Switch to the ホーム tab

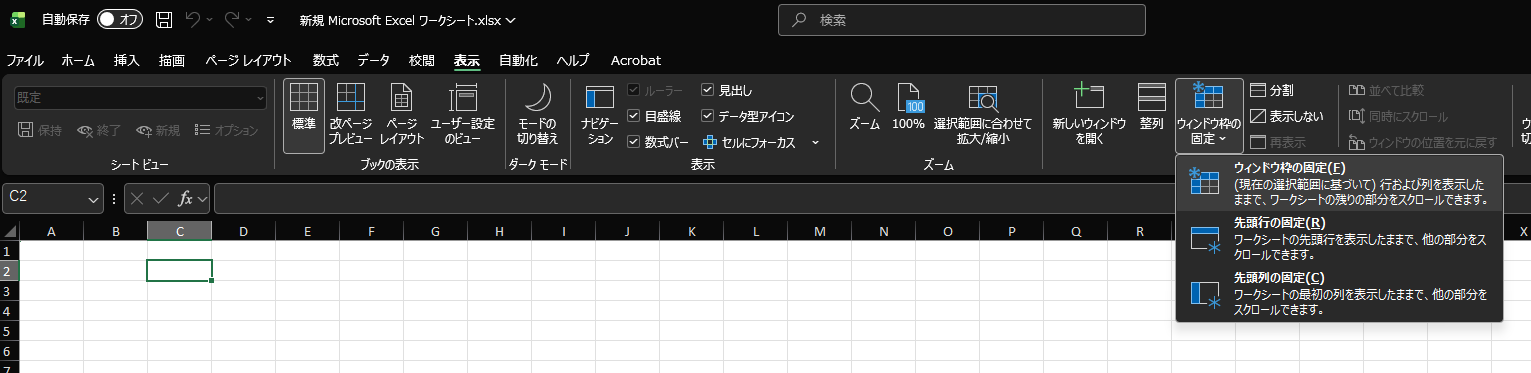click(78, 60)
